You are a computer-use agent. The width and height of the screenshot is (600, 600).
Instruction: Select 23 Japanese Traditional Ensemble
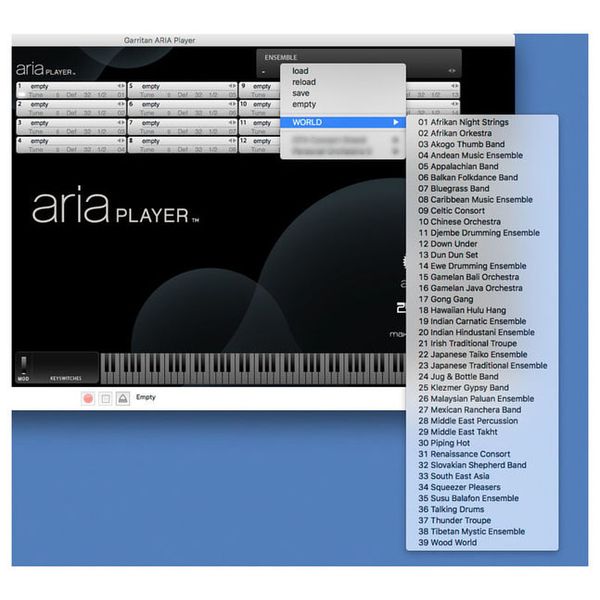tap(482, 366)
